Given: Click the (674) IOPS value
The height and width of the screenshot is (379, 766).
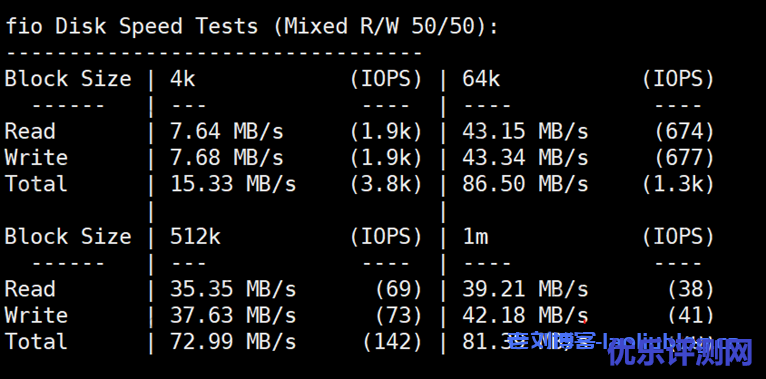Looking at the screenshot, I should pyautogui.click(x=684, y=131).
